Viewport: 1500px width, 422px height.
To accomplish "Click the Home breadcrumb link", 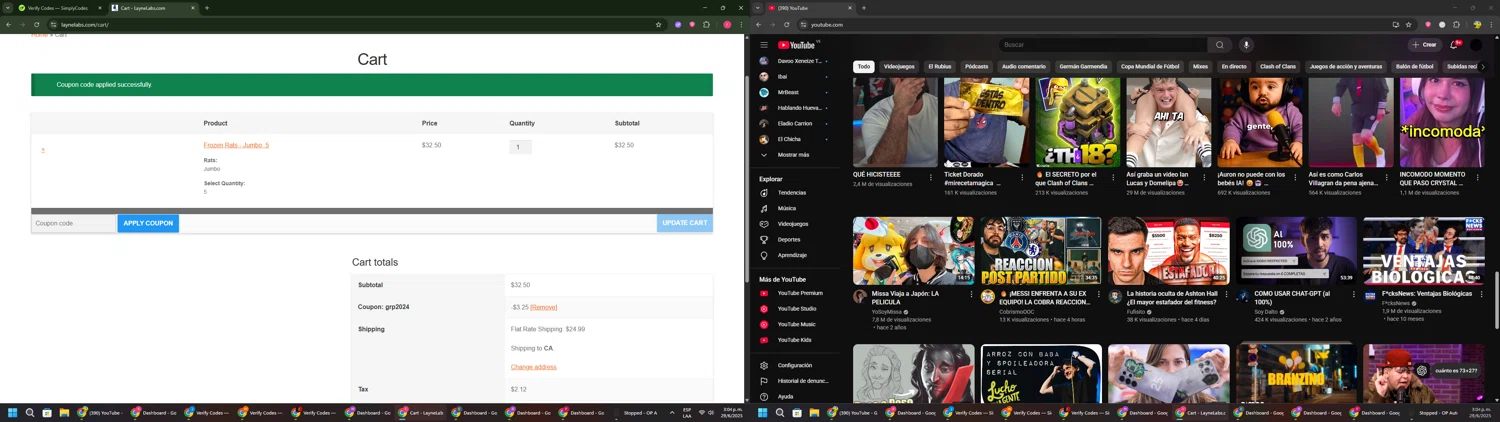I will pos(39,35).
